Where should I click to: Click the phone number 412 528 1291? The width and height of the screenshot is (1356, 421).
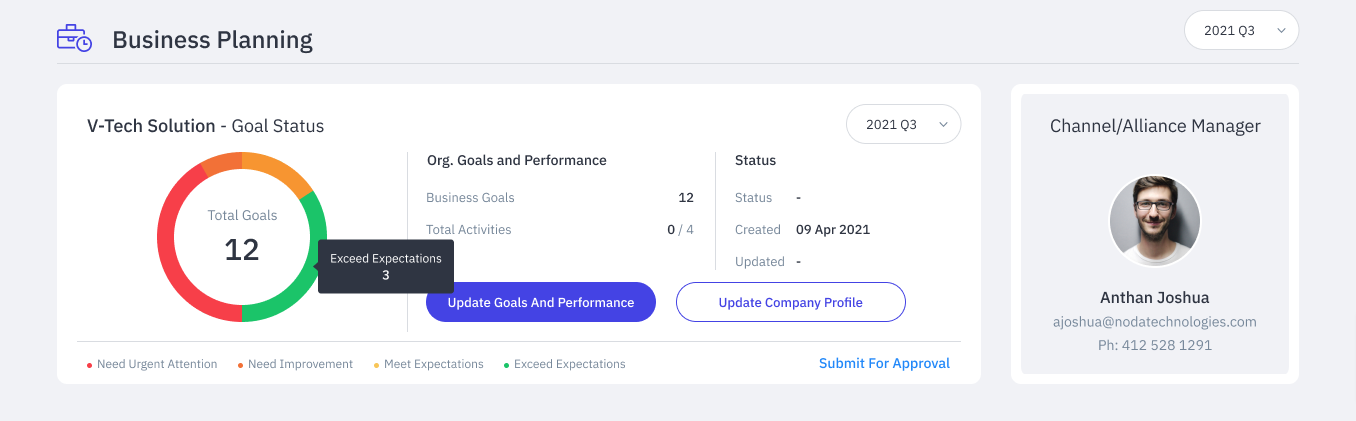1155,345
